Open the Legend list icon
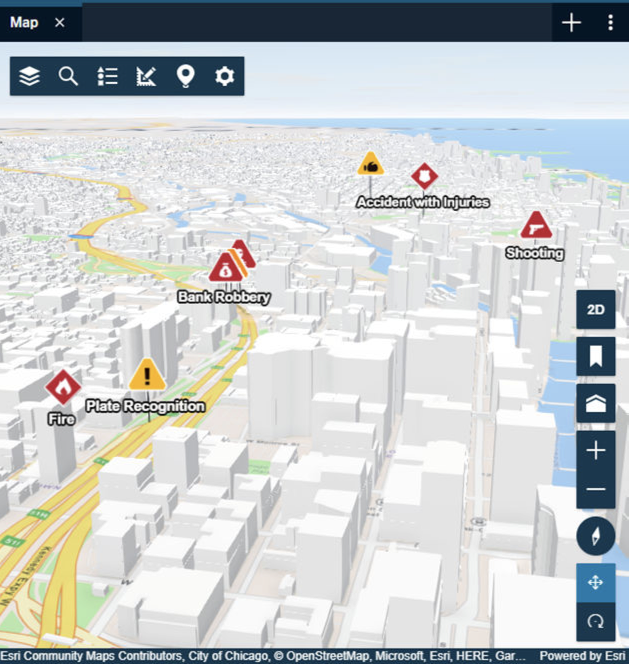 click(x=108, y=76)
